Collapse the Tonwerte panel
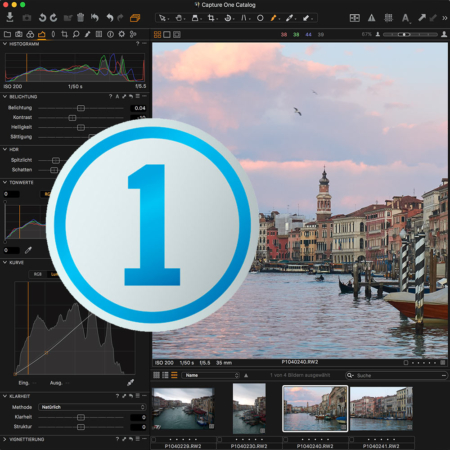The image size is (450, 450). pos(5,182)
